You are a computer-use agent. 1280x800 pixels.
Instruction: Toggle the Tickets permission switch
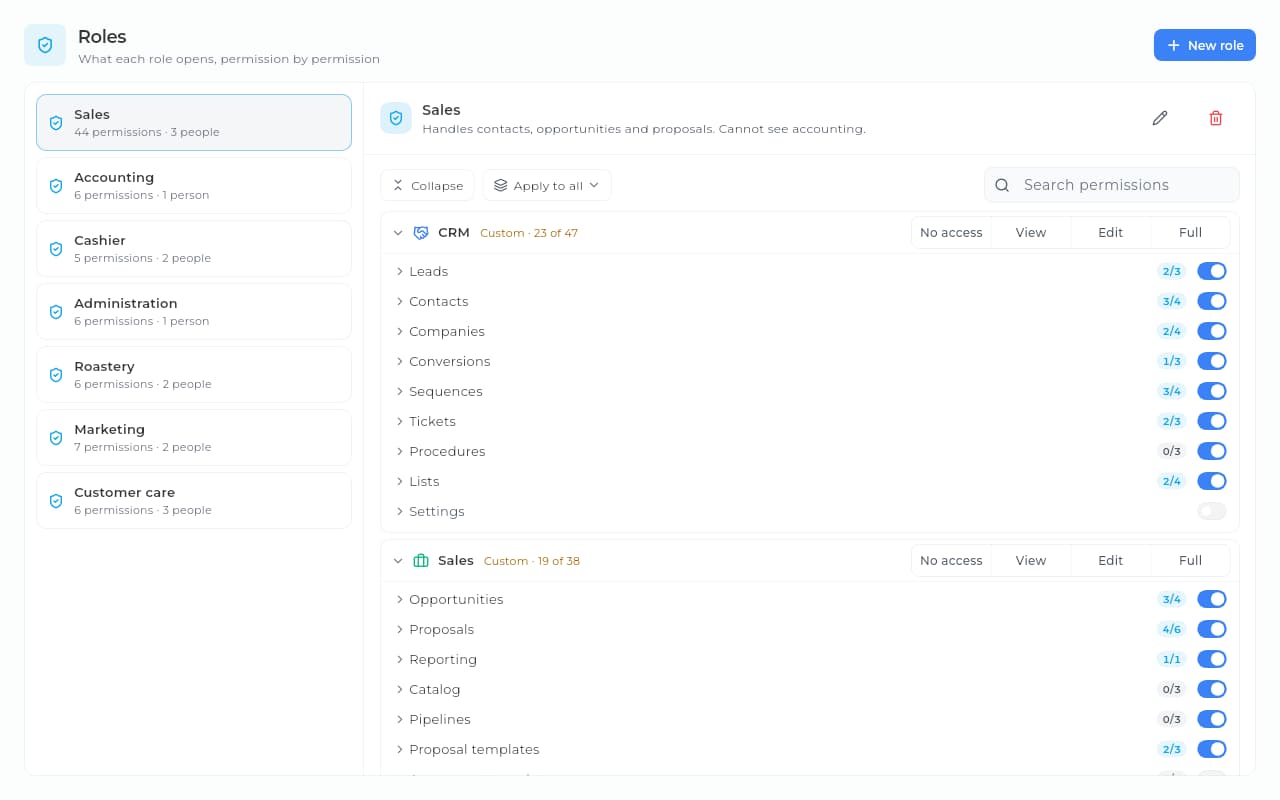(1212, 421)
